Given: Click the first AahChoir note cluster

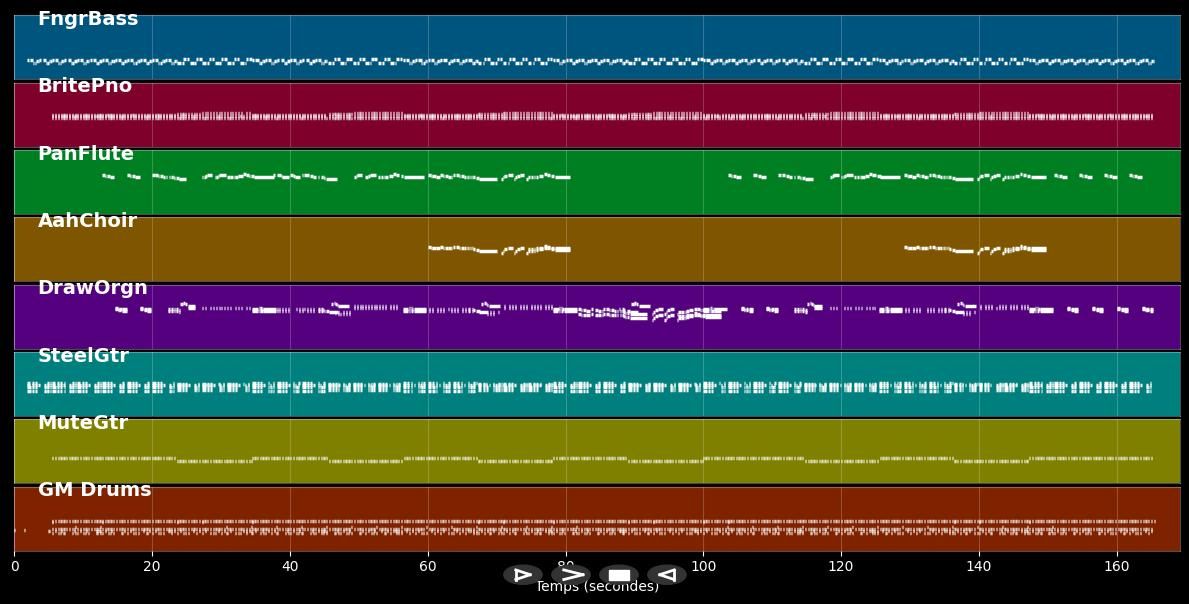Looking at the screenshot, I should tap(499, 249).
